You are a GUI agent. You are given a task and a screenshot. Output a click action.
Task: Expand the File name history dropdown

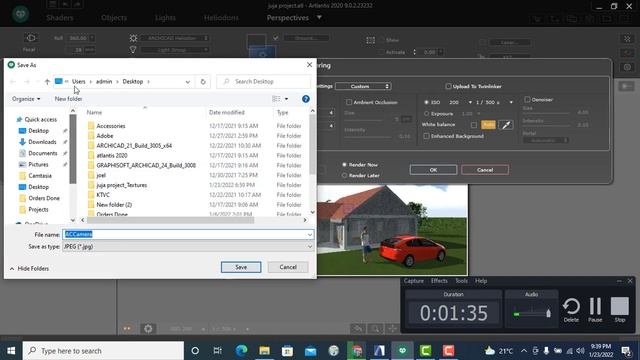coord(310,234)
